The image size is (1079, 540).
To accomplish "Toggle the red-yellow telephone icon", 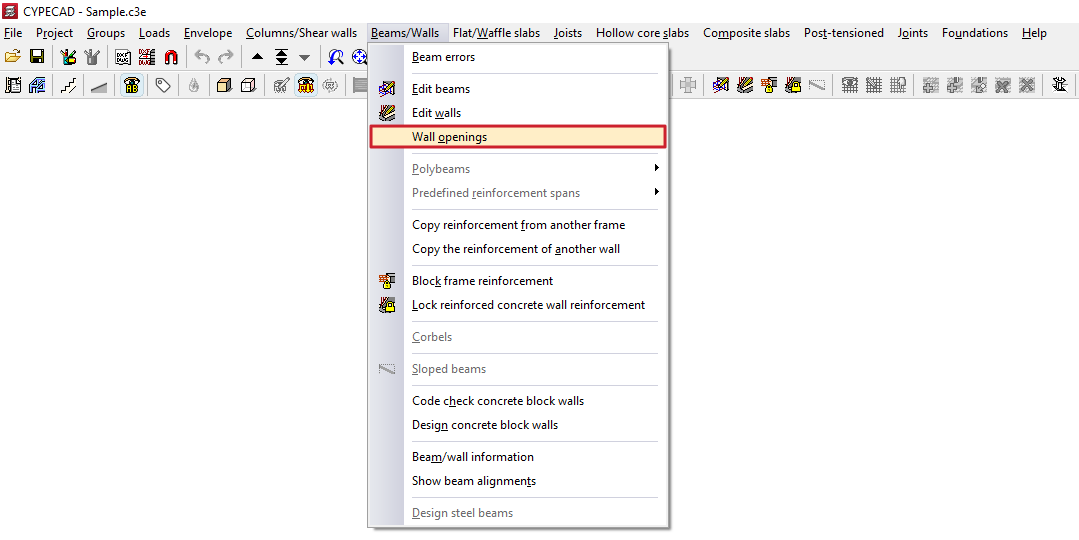I will (306, 86).
